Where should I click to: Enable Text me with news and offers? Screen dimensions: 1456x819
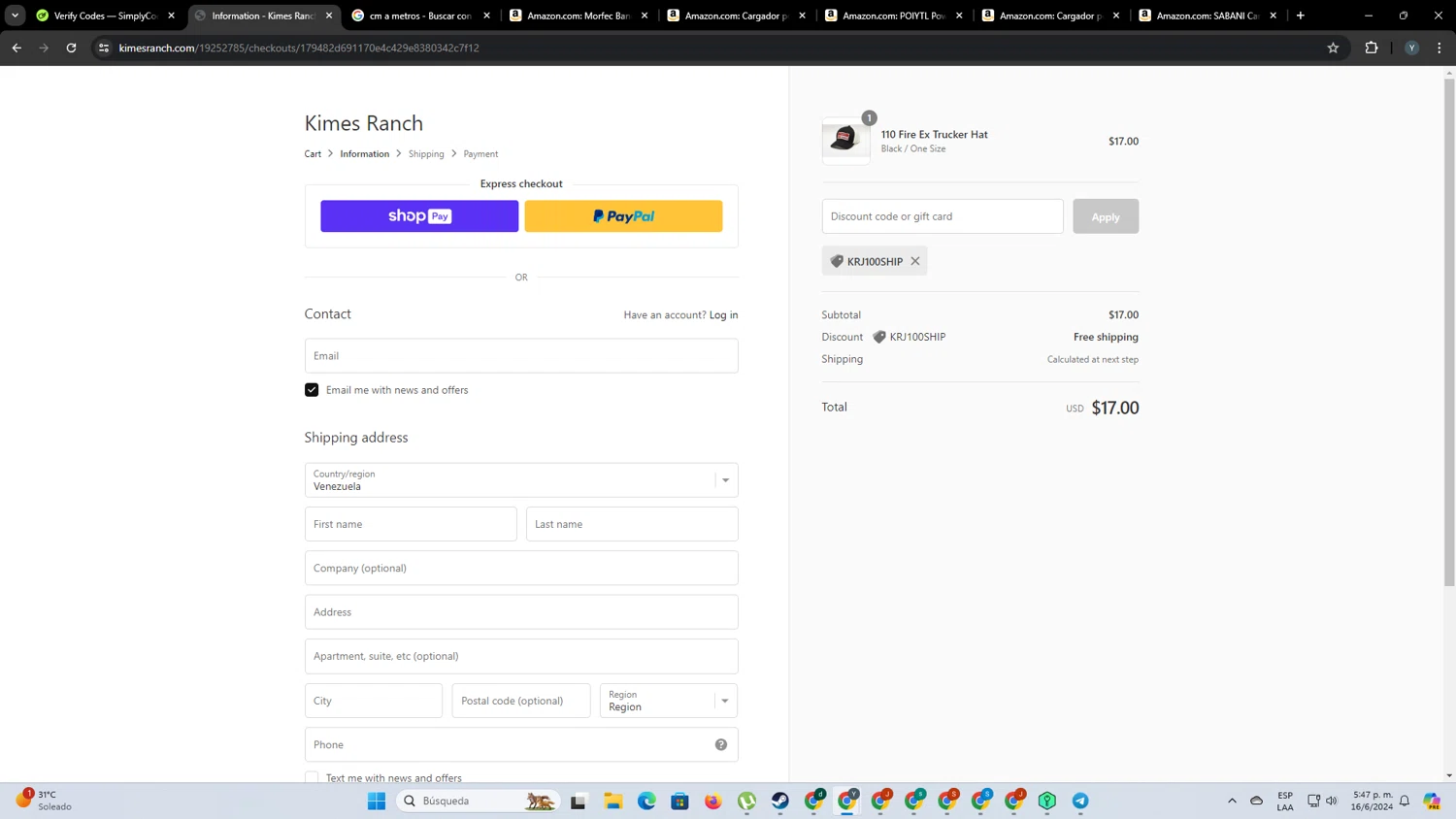tap(312, 777)
